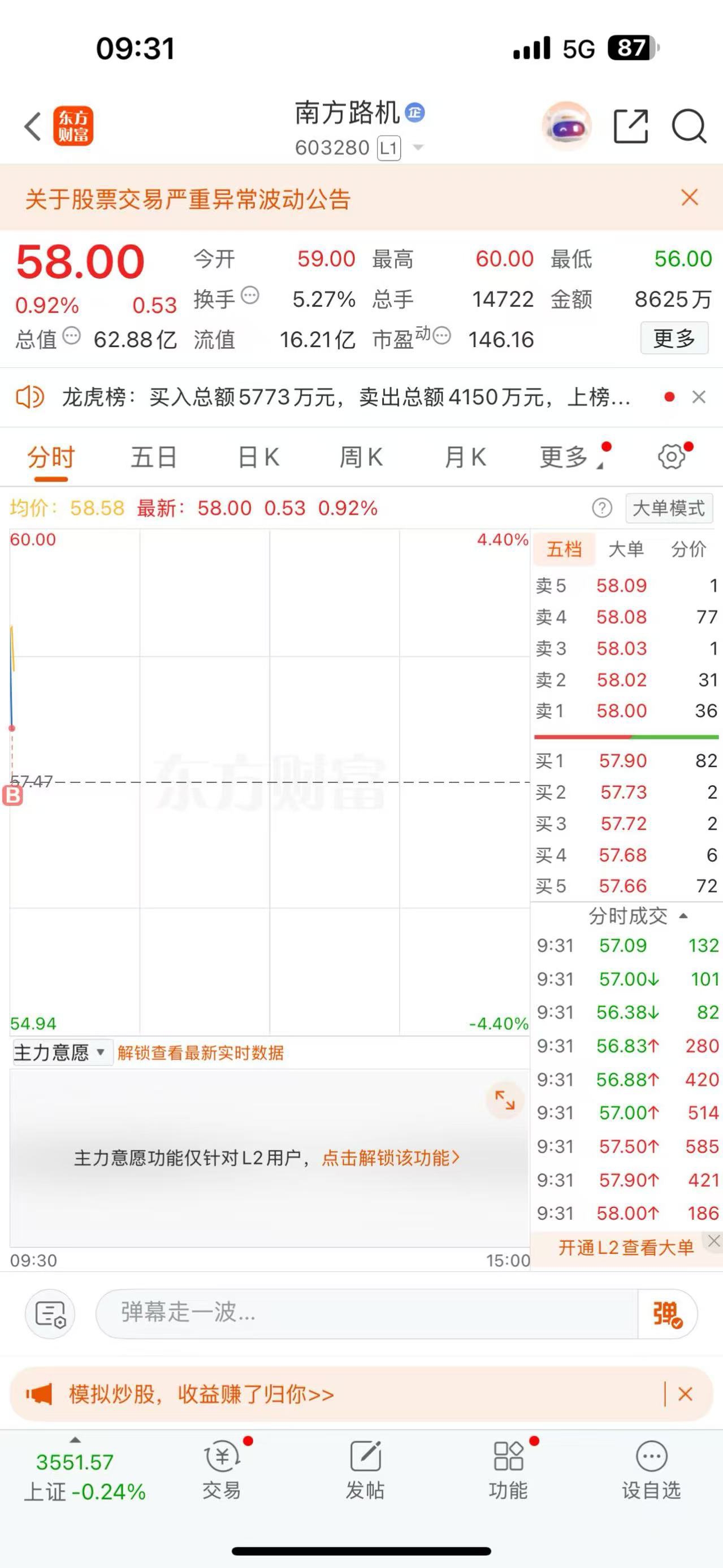Open chart settings gear icon

tap(672, 457)
